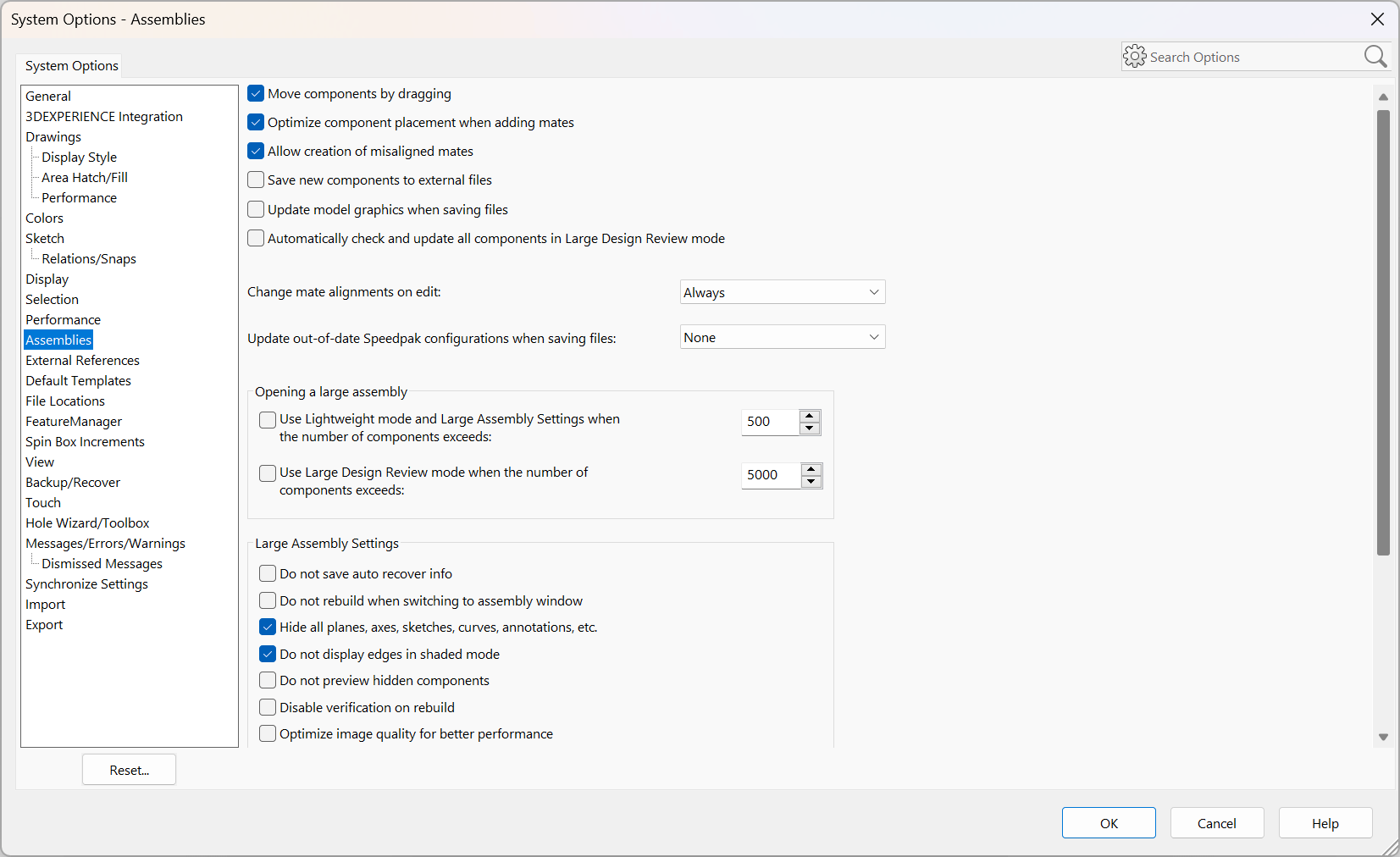This screenshot has width=1400, height=857.
Task: Open the View category
Action: (40, 462)
